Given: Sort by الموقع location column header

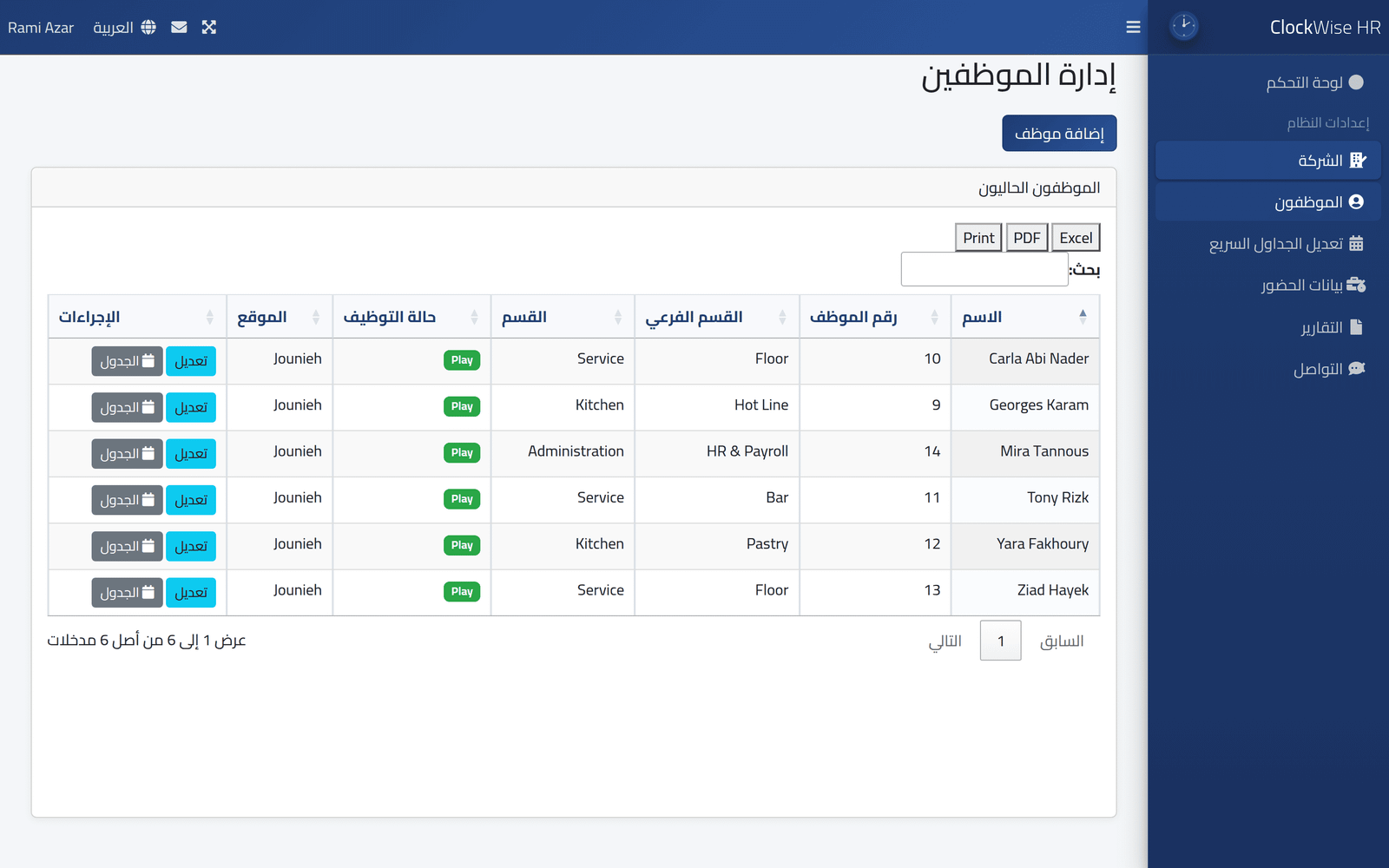Looking at the screenshot, I should [279, 317].
